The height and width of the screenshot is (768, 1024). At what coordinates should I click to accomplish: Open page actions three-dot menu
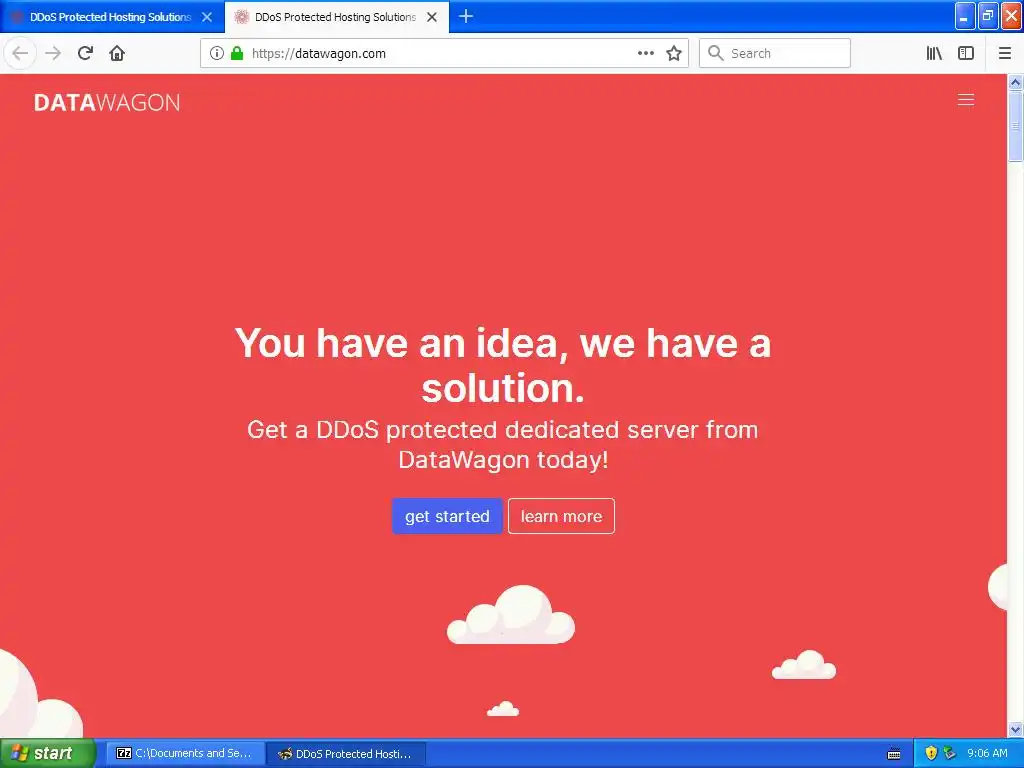pos(646,54)
